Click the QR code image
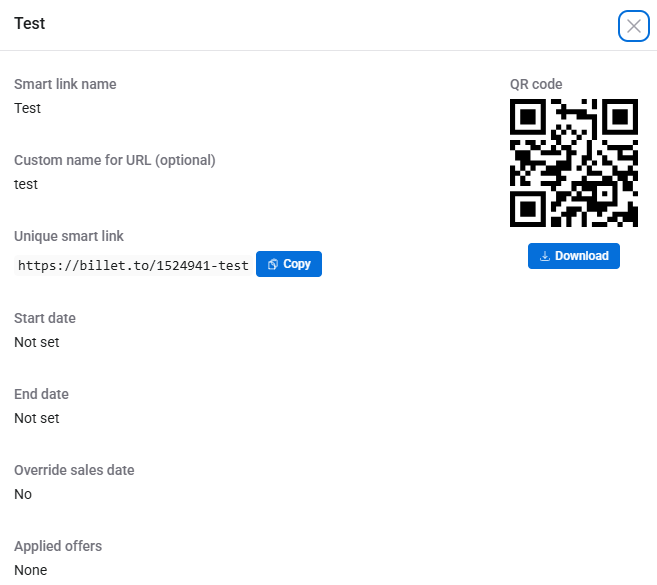 (574, 163)
